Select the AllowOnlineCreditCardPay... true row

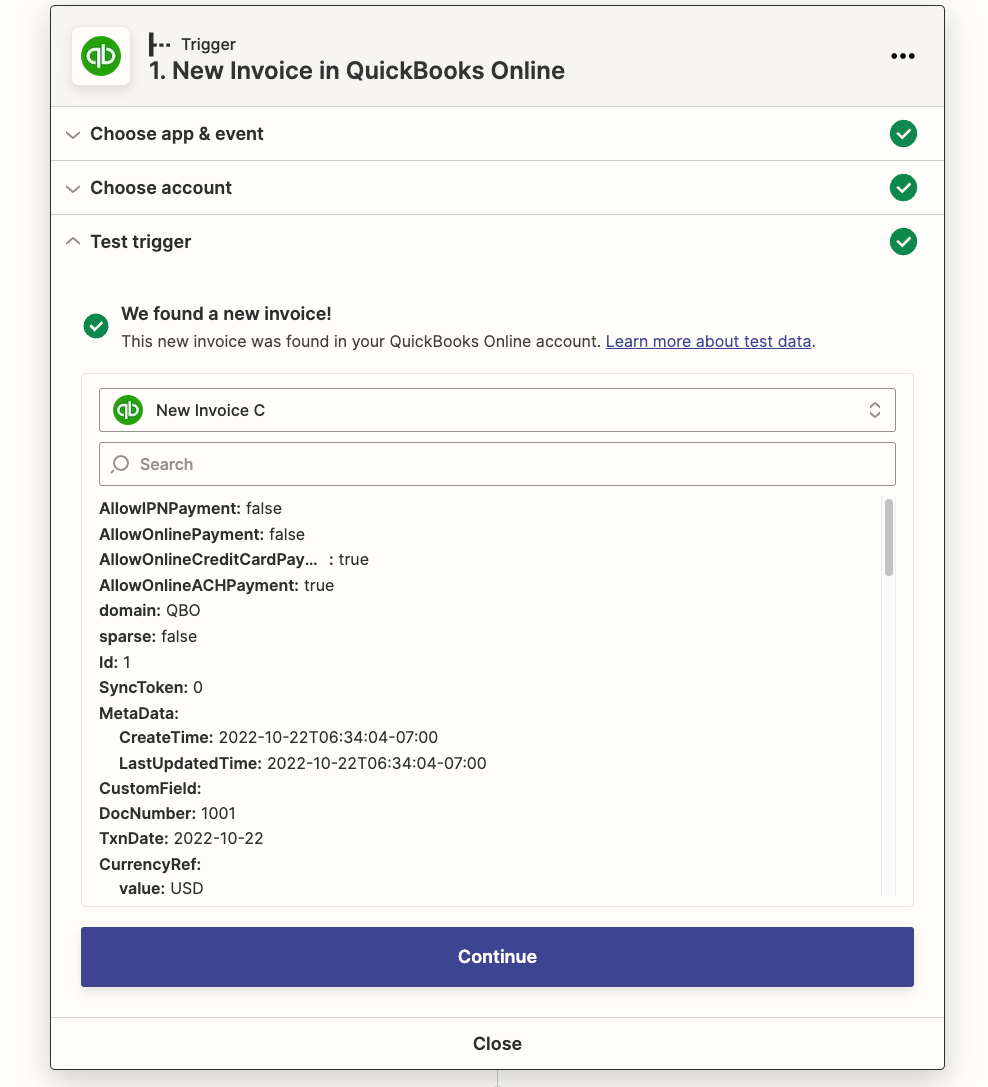234,559
